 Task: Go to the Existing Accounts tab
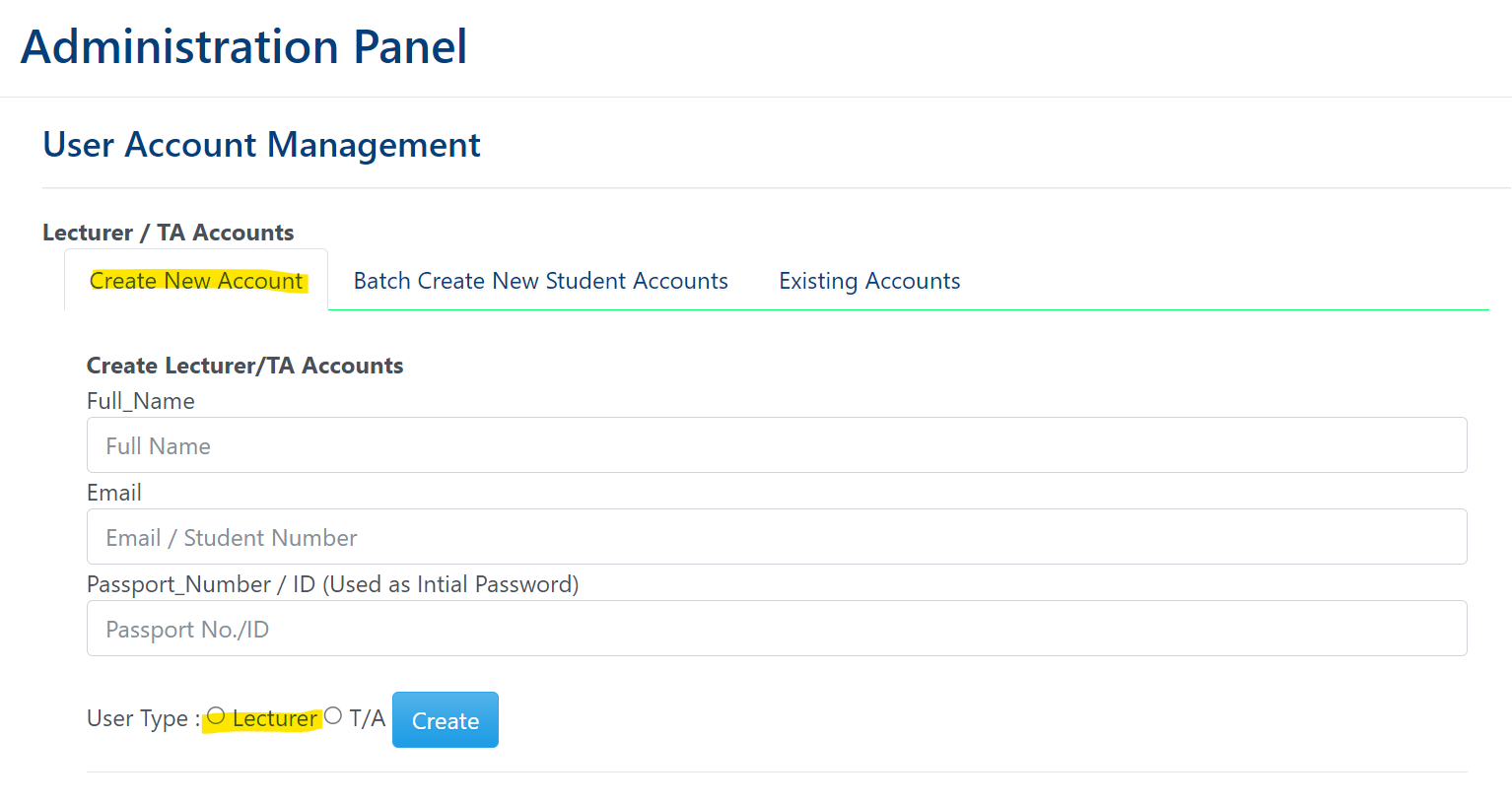tap(869, 281)
